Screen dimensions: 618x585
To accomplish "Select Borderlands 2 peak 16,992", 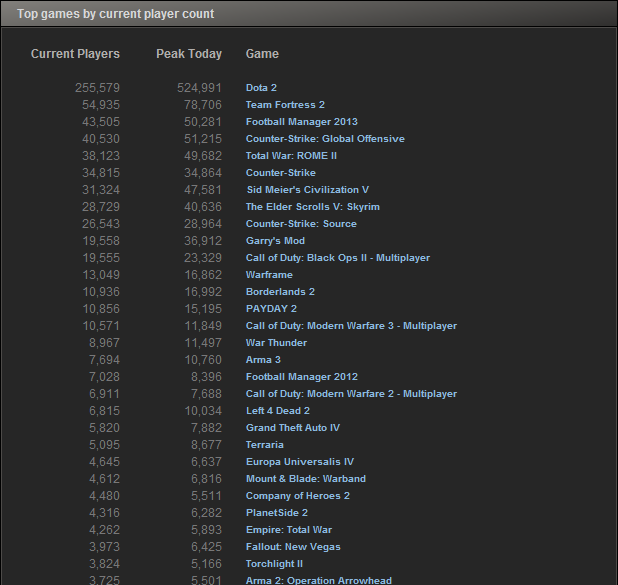I will pyautogui.click(x=203, y=292).
